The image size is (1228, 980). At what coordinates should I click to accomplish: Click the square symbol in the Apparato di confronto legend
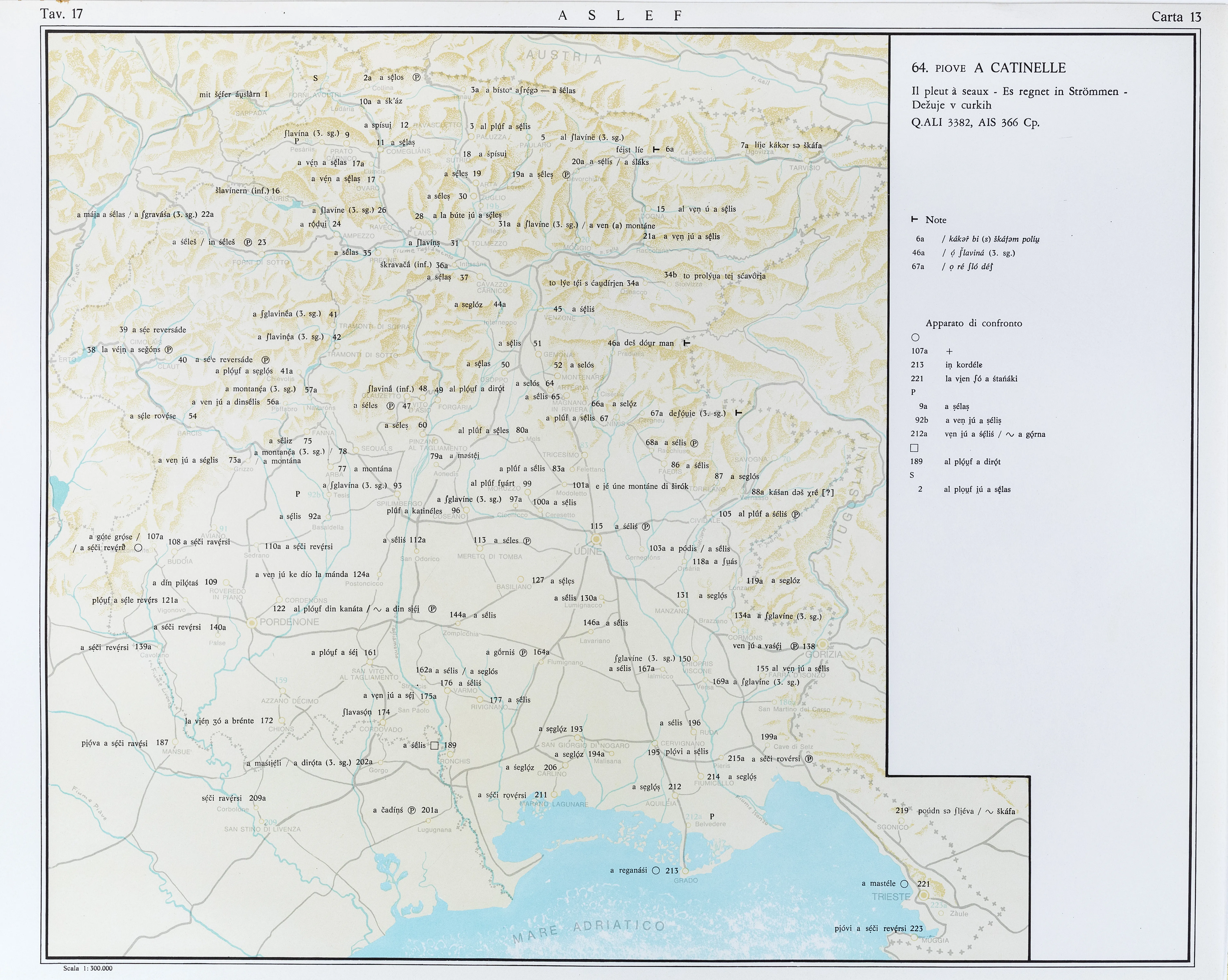pyautogui.click(x=914, y=448)
